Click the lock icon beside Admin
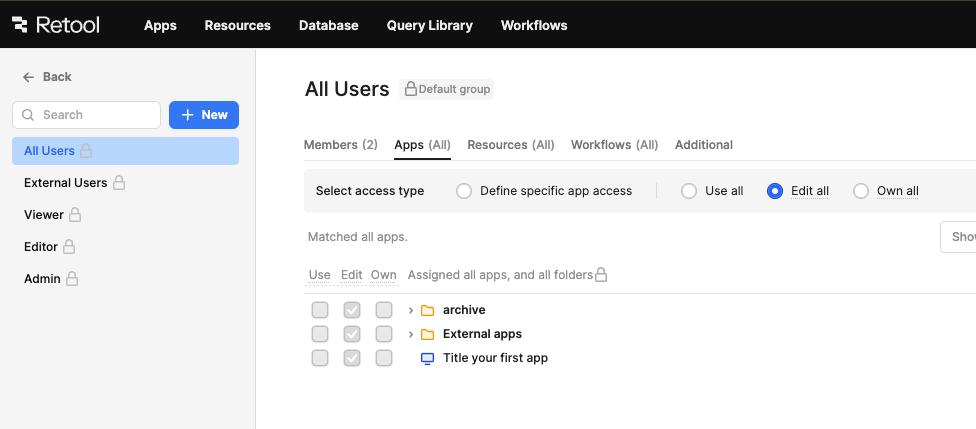This screenshot has height=429, width=976. coord(72,279)
